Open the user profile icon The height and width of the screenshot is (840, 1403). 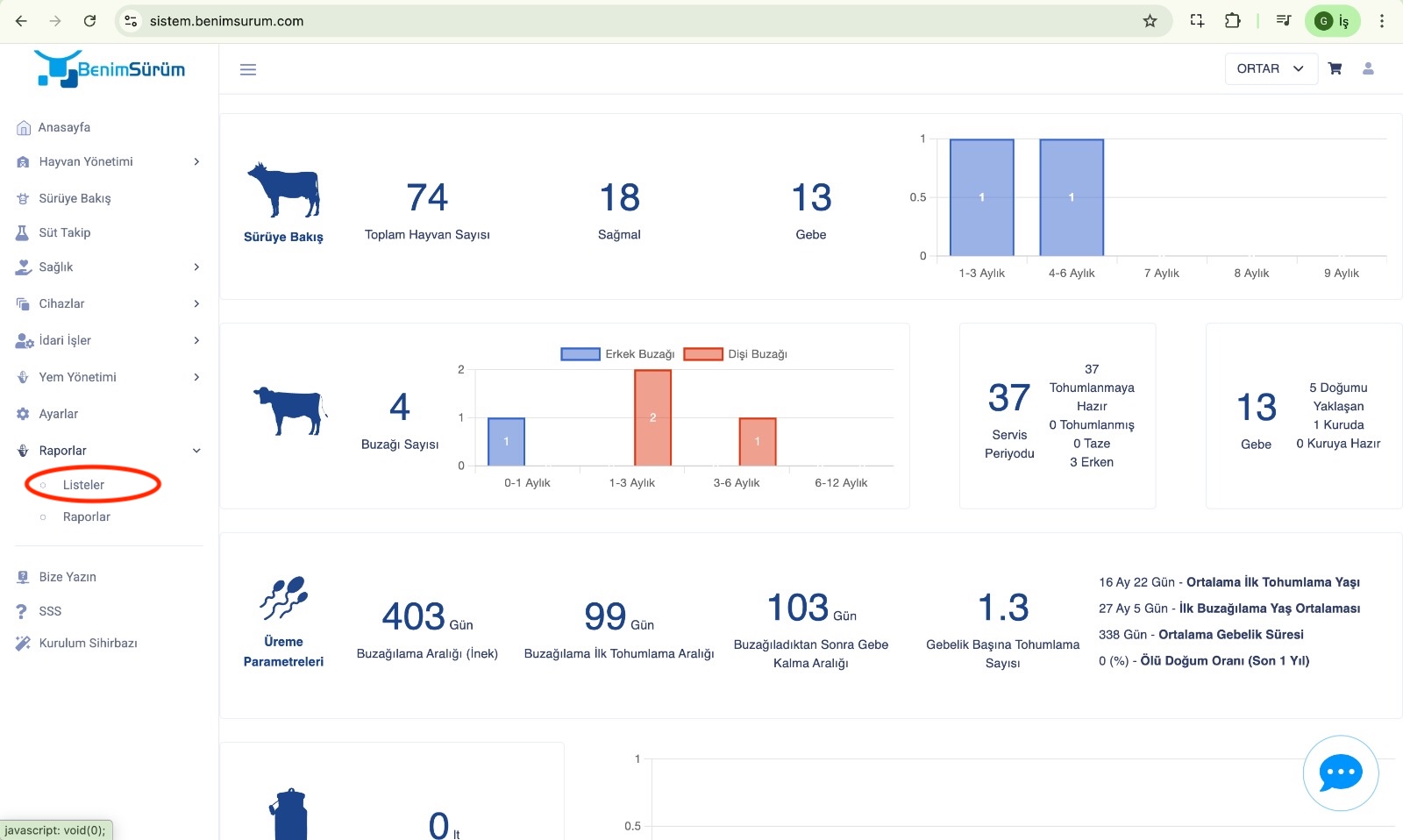coord(1368,68)
